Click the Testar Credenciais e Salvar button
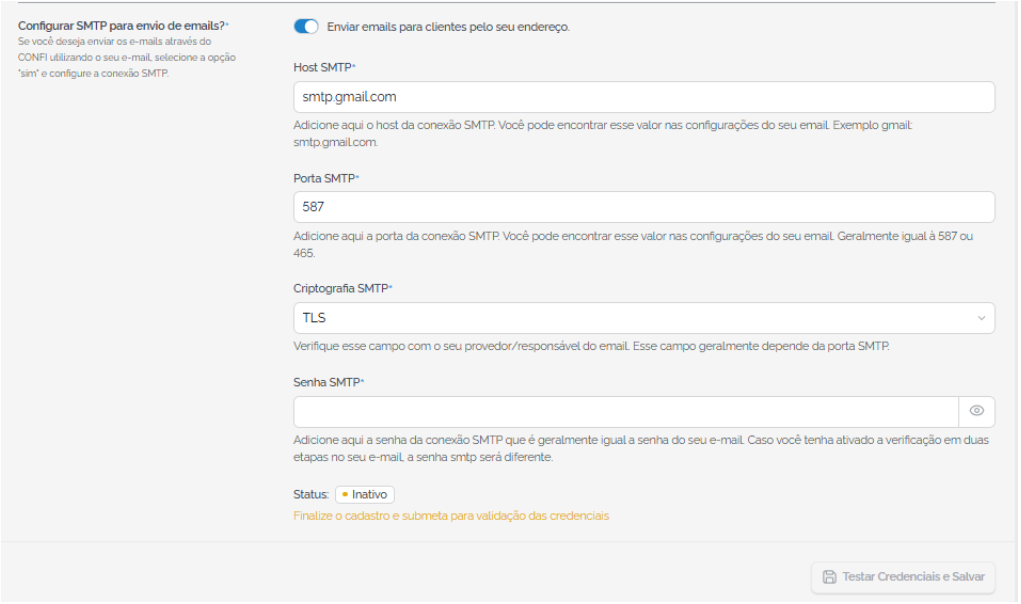1021x604 pixels. point(902,577)
